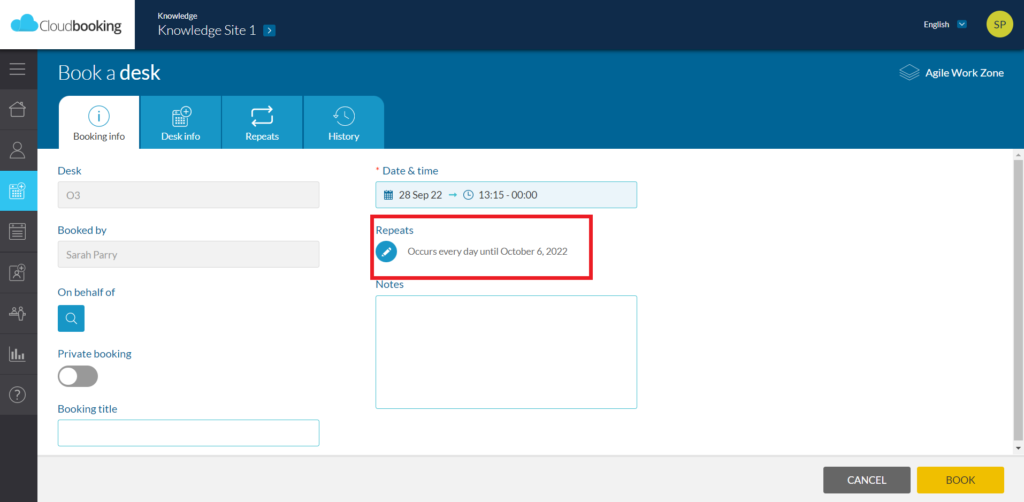The image size is (1024, 502).
Task: Click the Desk field showing O3
Action: [189, 195]
